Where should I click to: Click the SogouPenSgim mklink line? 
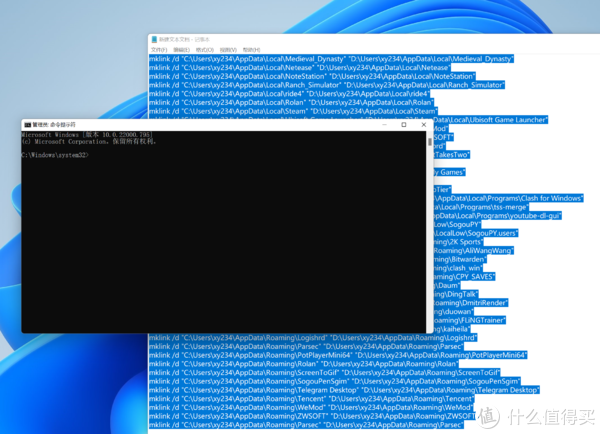335,382
